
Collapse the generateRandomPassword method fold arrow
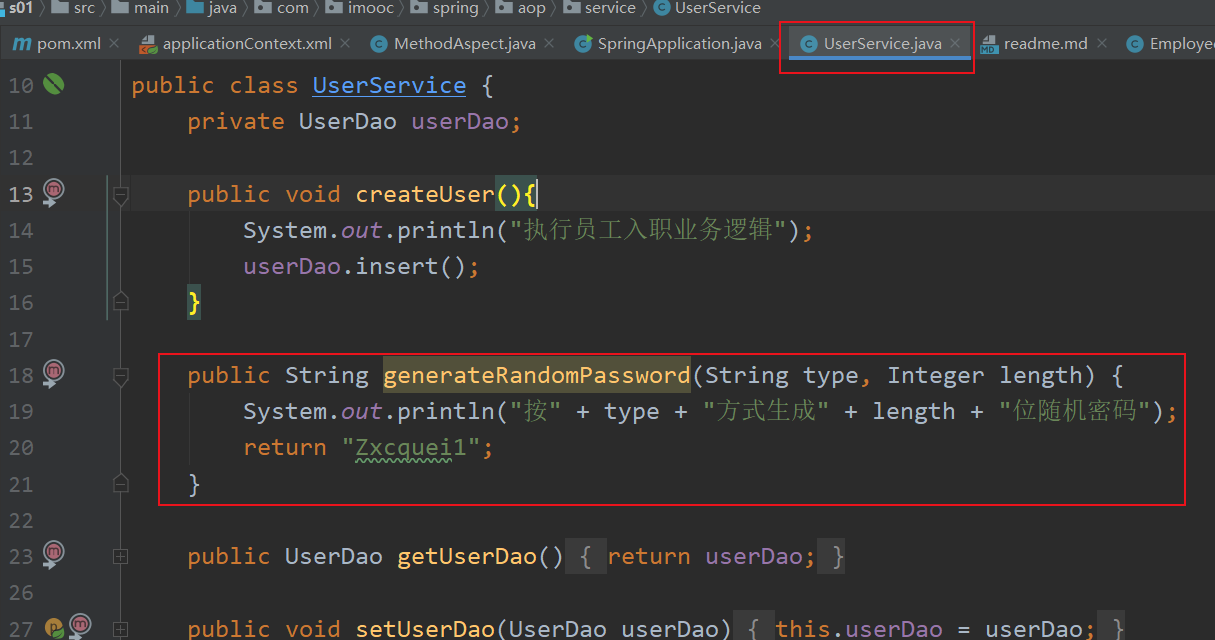pyautogui.click(x=120, y=375)
